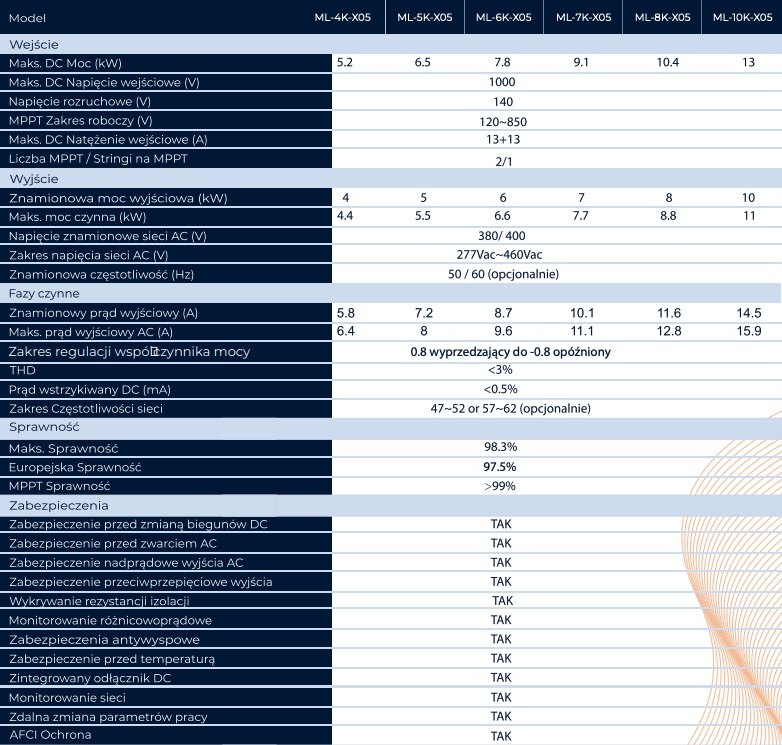Select the 15.9 max AC output current value
782x745 pixels.
pyautogui.click(x=749, y=332)
